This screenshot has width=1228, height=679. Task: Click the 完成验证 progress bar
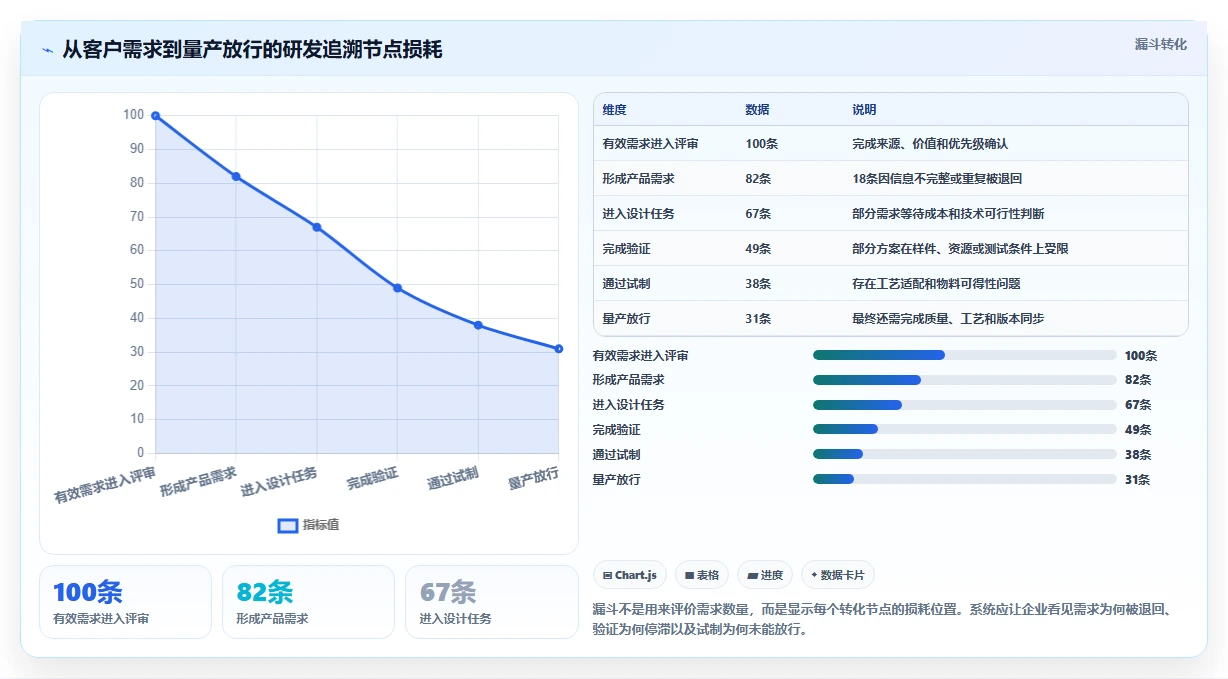[965, 430]
